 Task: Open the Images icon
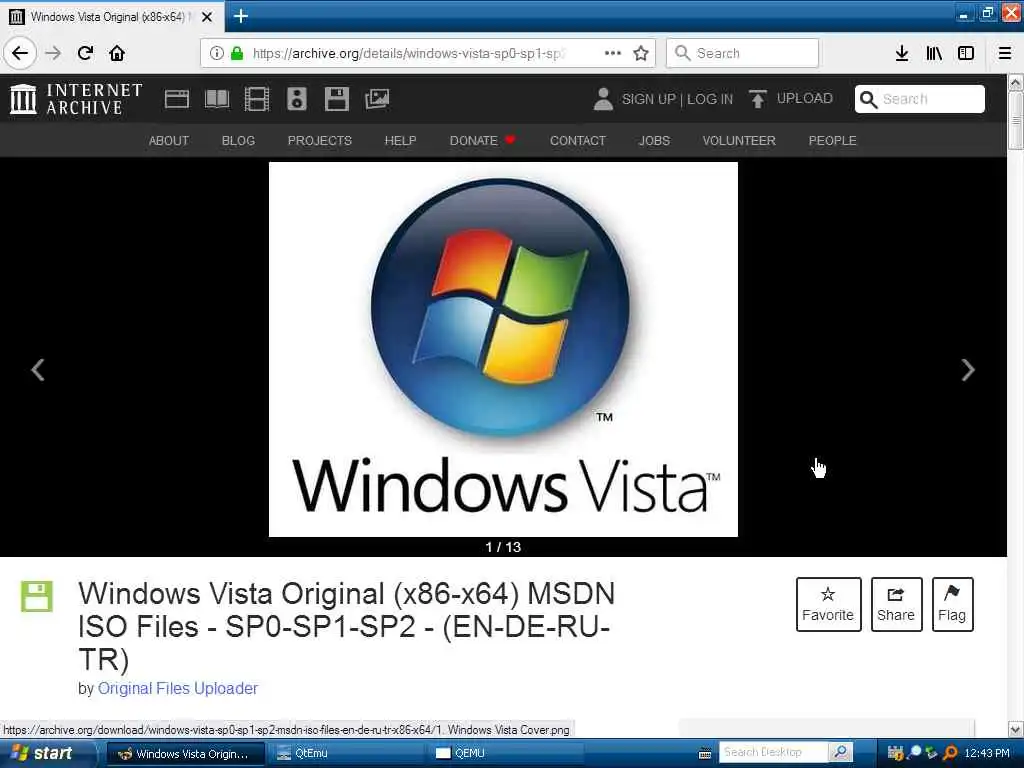tap(377, 99)
